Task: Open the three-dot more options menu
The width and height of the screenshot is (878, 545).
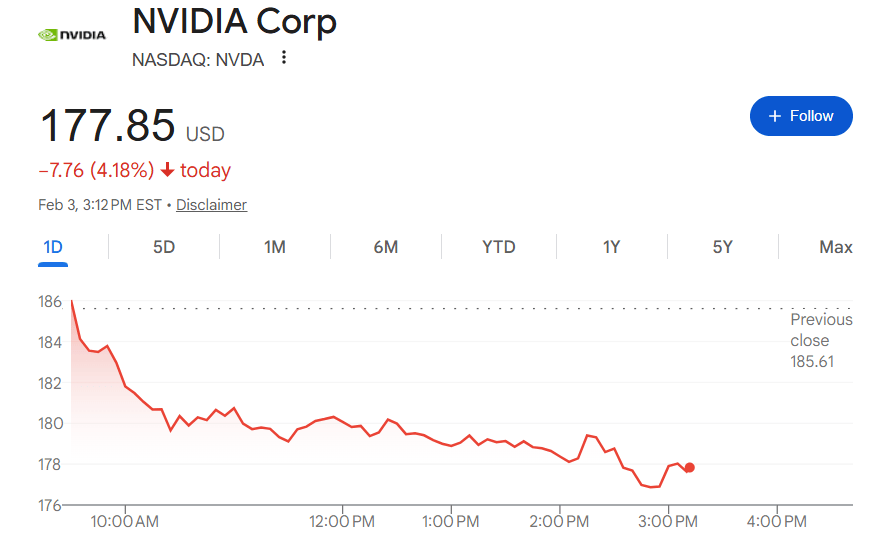Action: click(x=284, y=59)
